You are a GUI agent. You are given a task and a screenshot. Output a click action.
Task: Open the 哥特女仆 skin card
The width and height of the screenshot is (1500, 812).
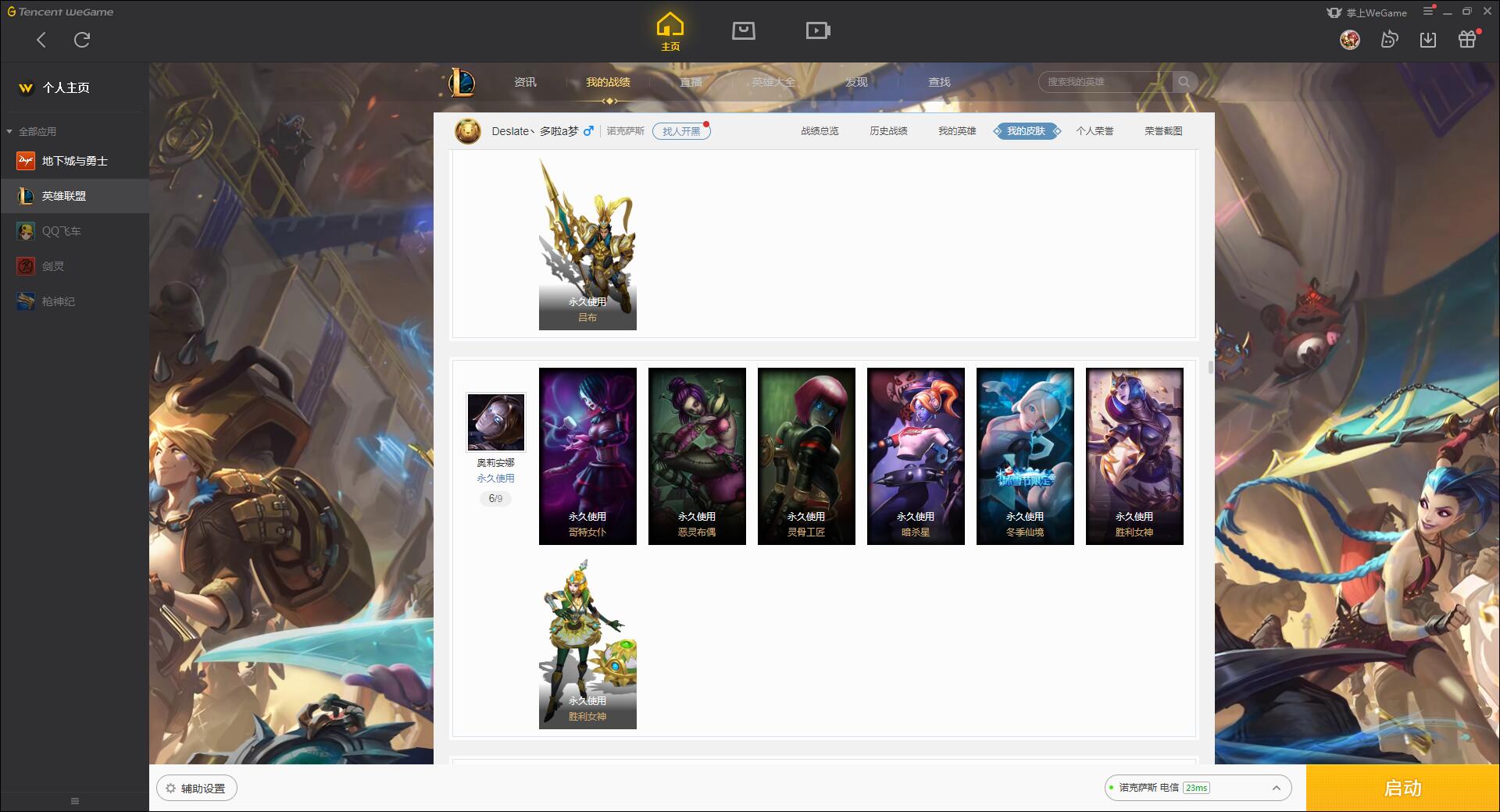click(587, 456)
